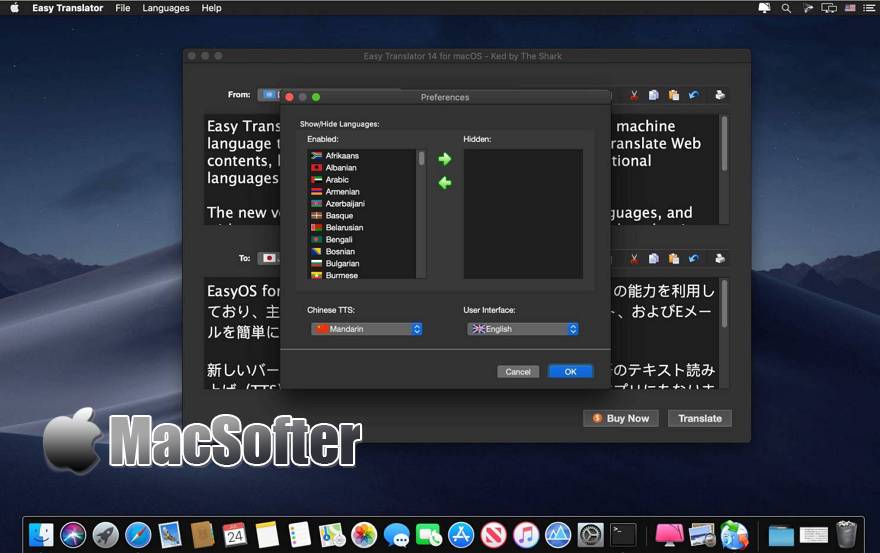Select Bengali in the Enabled list
Screen dimensions: 880x553
pyautogui.click(x=363, y=239)
